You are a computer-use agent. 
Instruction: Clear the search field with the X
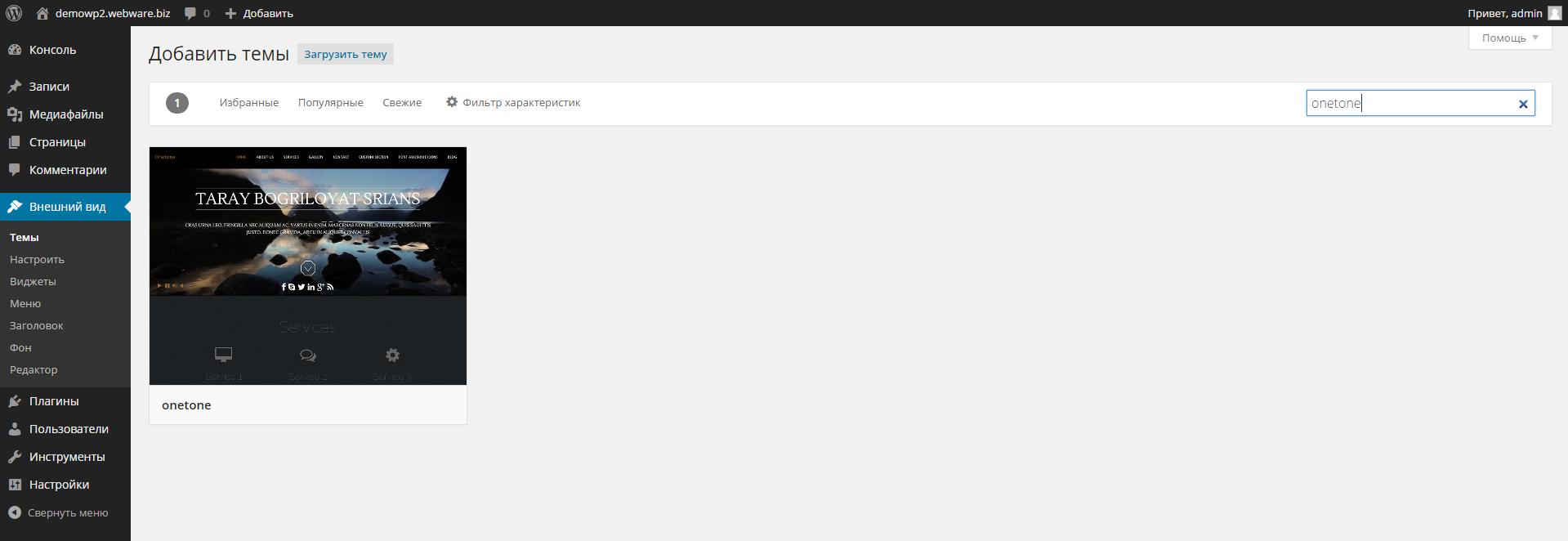1523,104
